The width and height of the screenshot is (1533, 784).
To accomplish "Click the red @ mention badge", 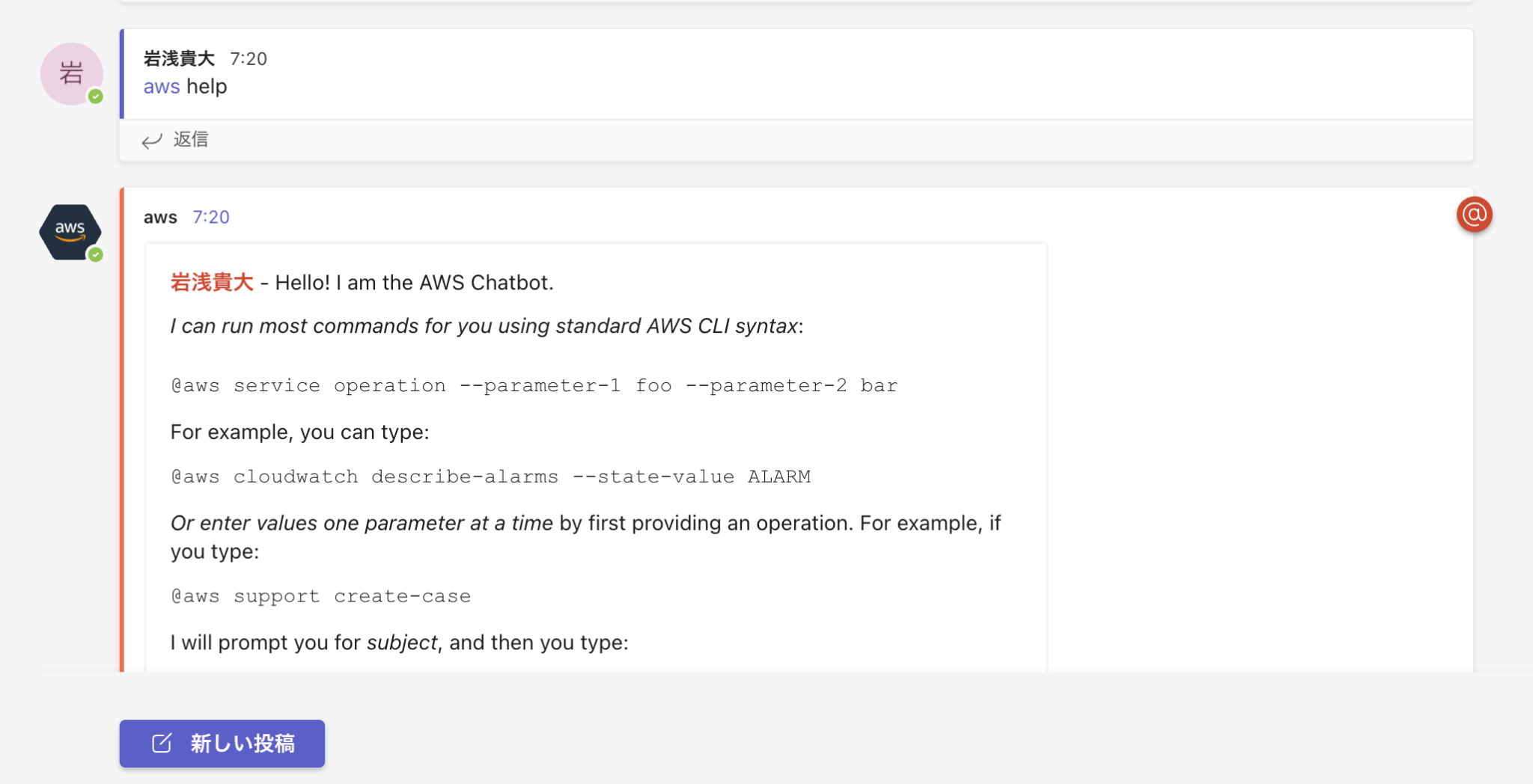I will point(1474,215).
